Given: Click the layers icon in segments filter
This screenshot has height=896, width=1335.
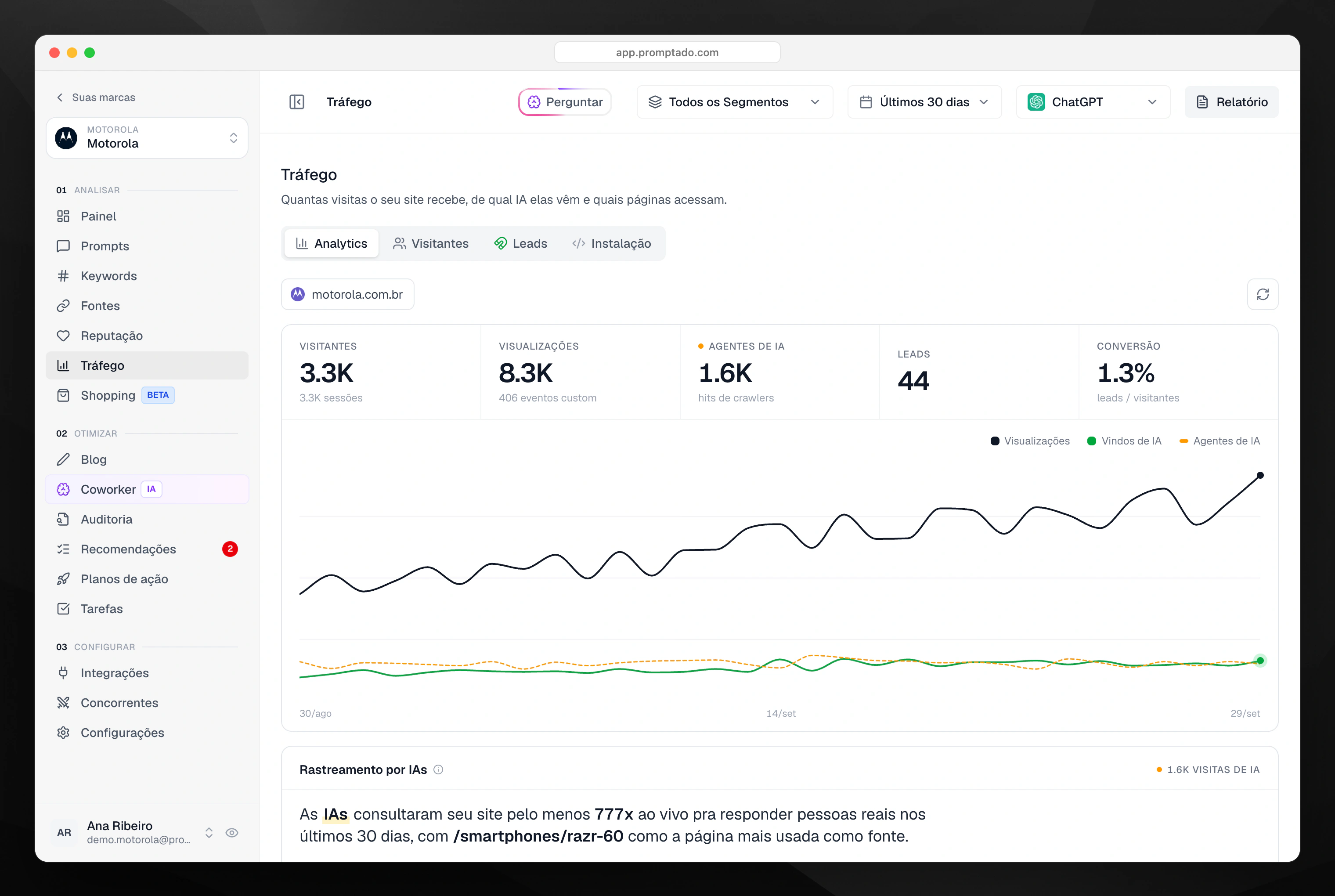Looking at the screenshot, I should click(655, 102).
